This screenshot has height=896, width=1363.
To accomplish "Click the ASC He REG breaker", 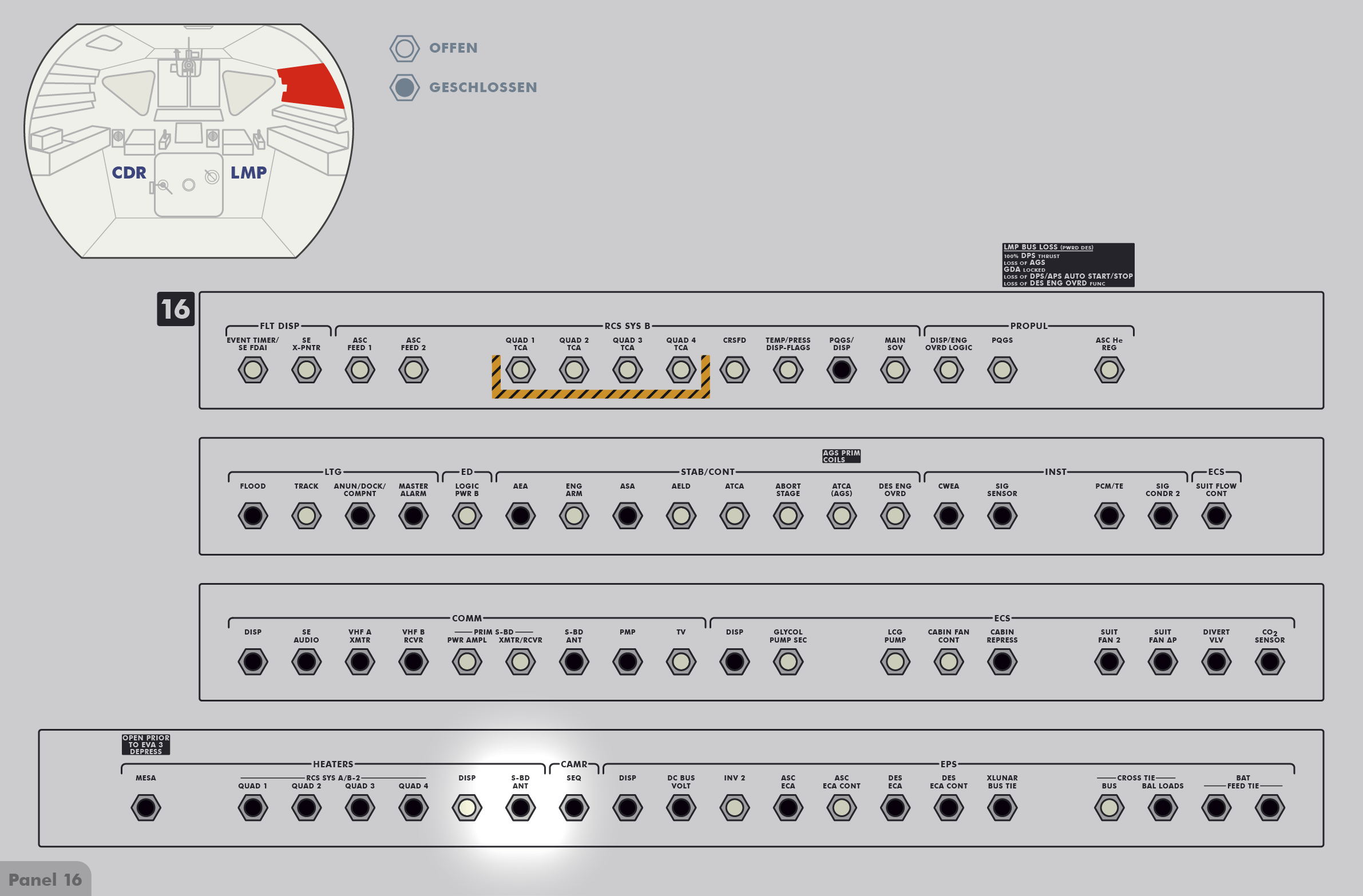I will click(1109, 370).
